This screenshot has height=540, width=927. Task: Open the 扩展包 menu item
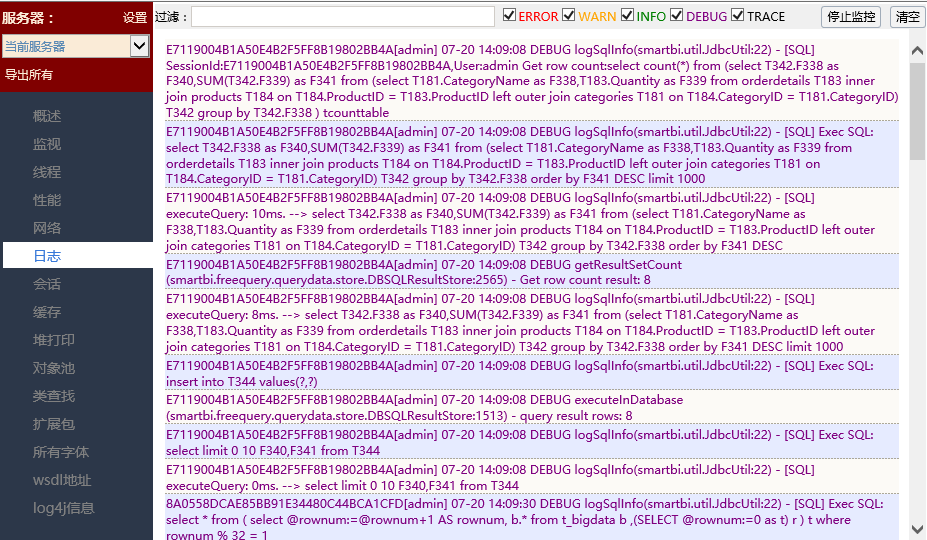click(x=54, y=423)
